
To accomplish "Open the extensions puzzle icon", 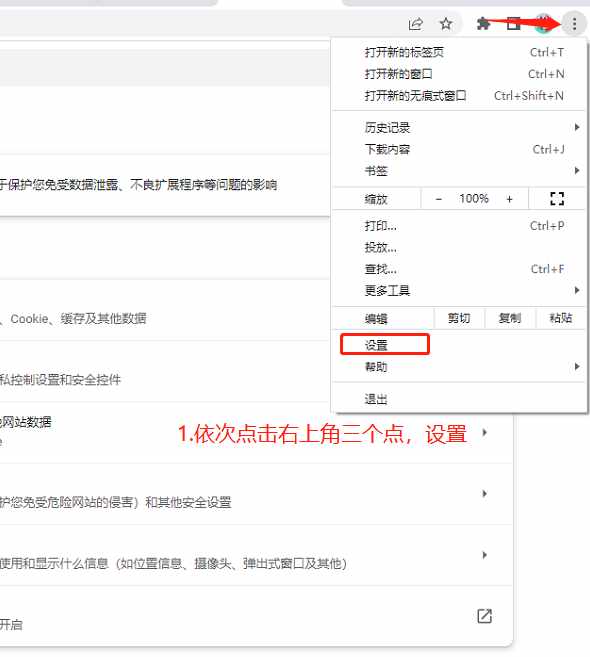I will 484,24.
